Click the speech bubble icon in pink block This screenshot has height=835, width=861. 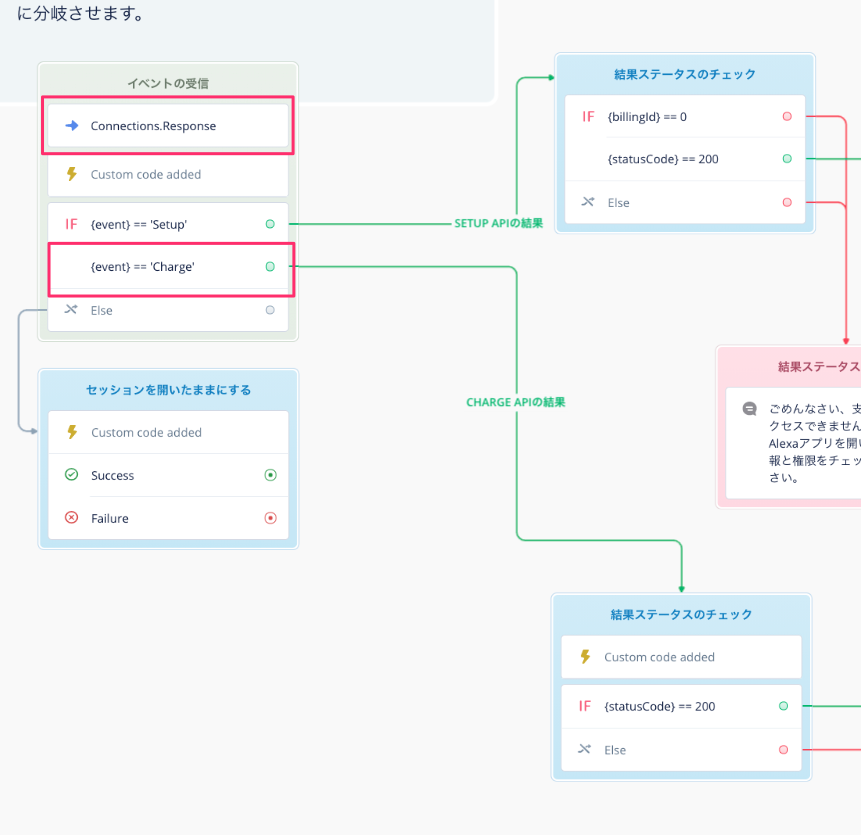point(750,408)
